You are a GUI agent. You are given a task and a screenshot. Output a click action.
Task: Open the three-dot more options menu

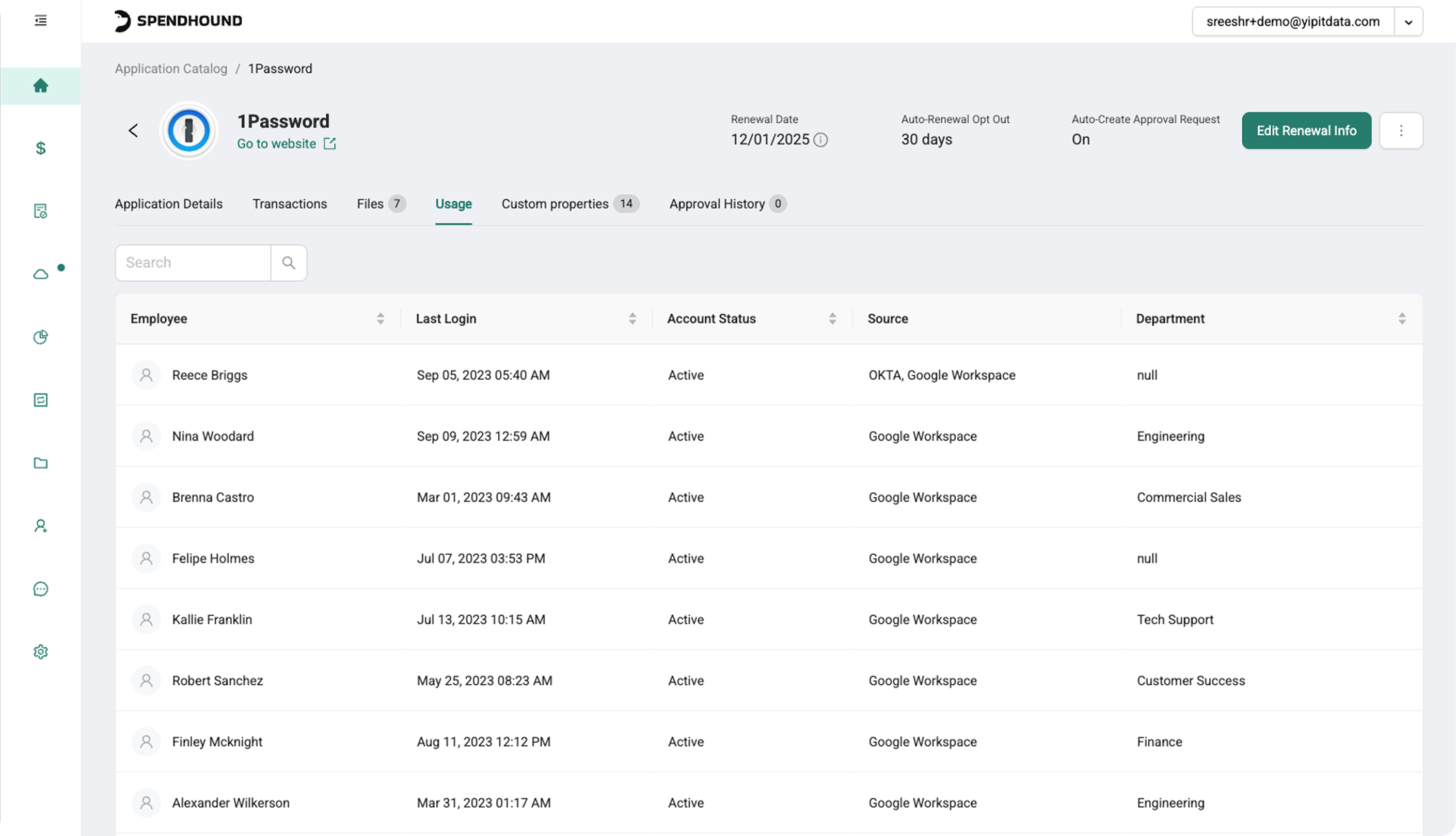click(x=1401, y=131)
